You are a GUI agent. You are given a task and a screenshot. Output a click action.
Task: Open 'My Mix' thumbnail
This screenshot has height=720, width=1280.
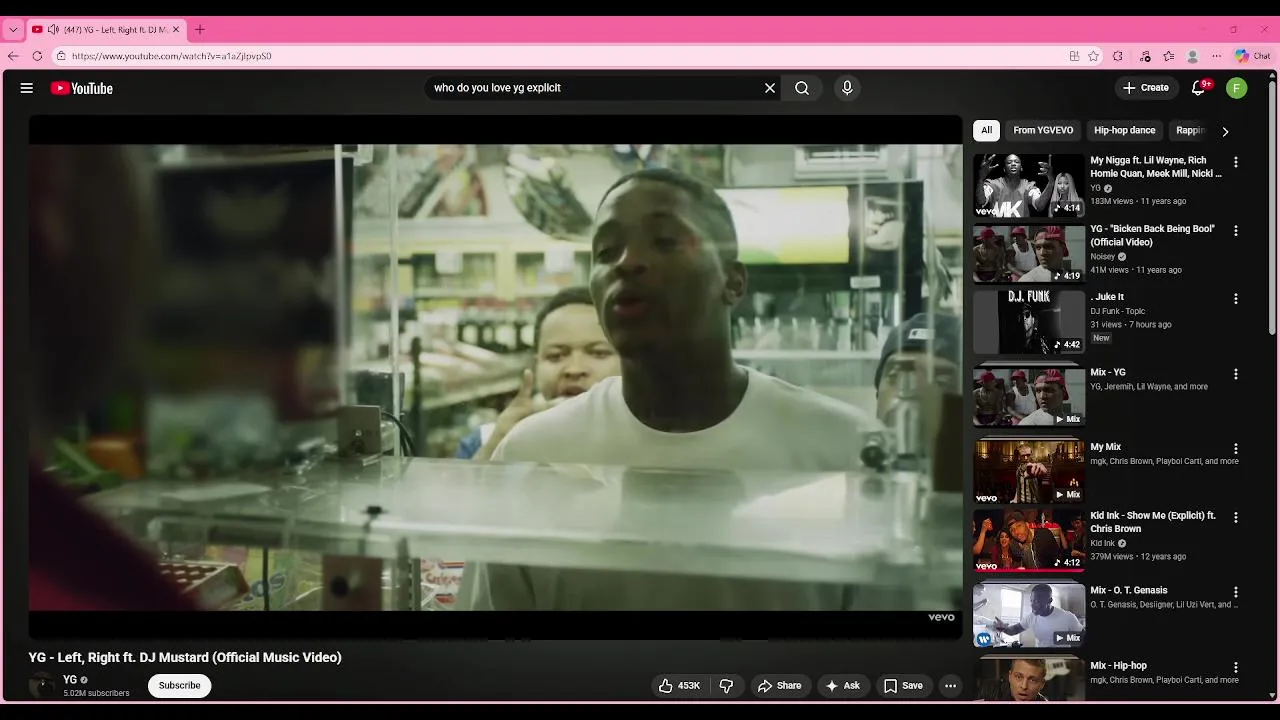[x=1029, y=471]
